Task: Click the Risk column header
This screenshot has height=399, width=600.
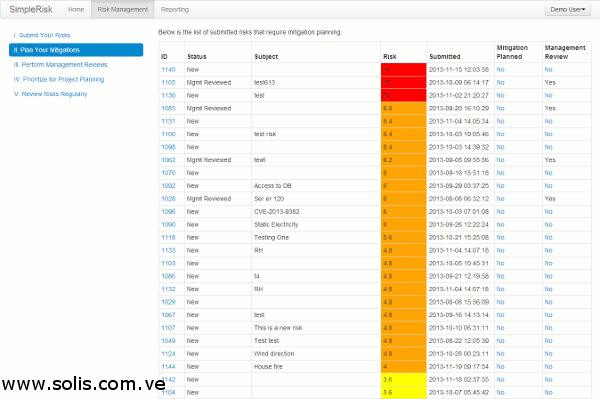Action: click(390, 57)
